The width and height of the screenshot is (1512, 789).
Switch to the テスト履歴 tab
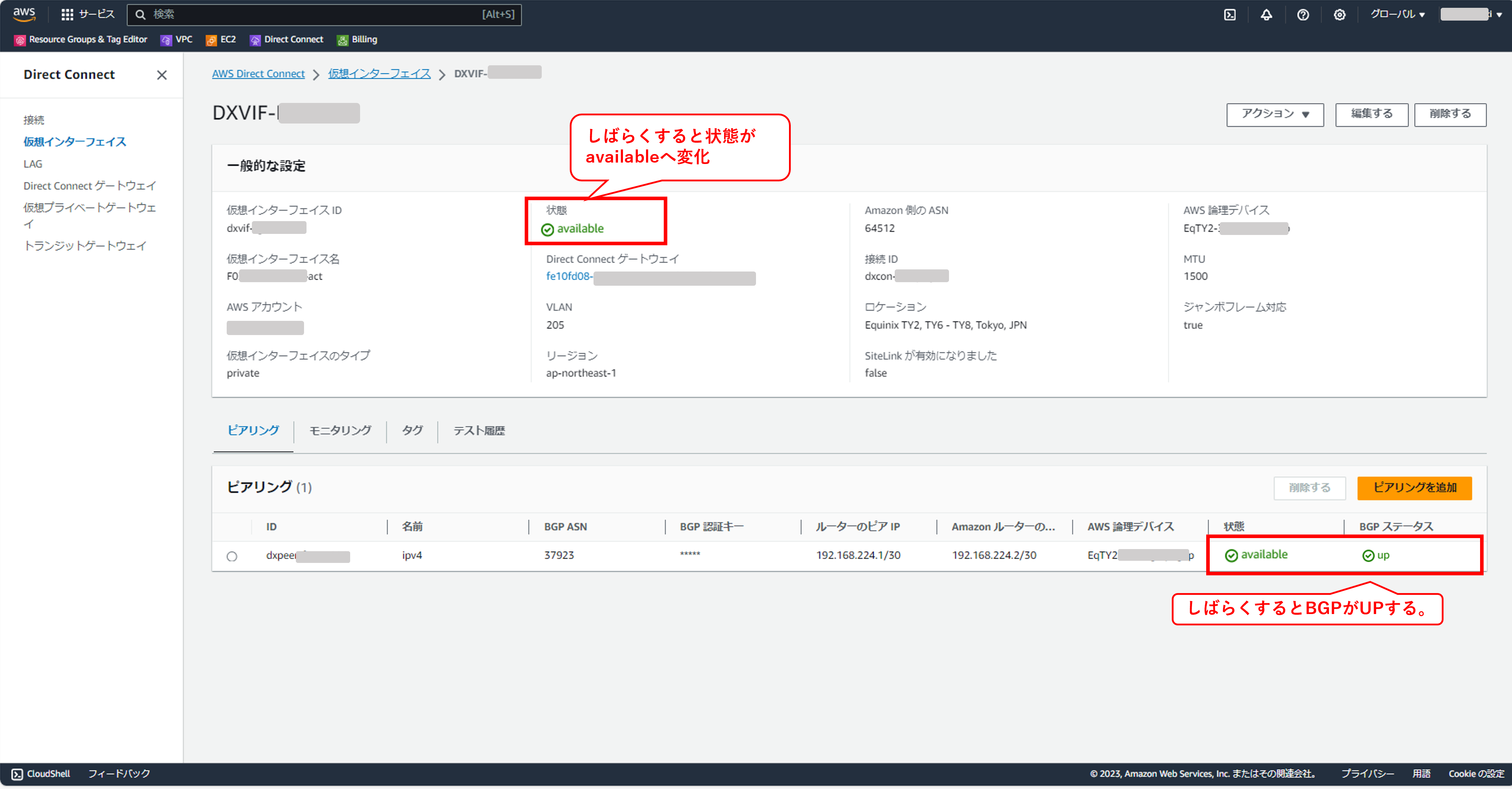pos(478,430)
